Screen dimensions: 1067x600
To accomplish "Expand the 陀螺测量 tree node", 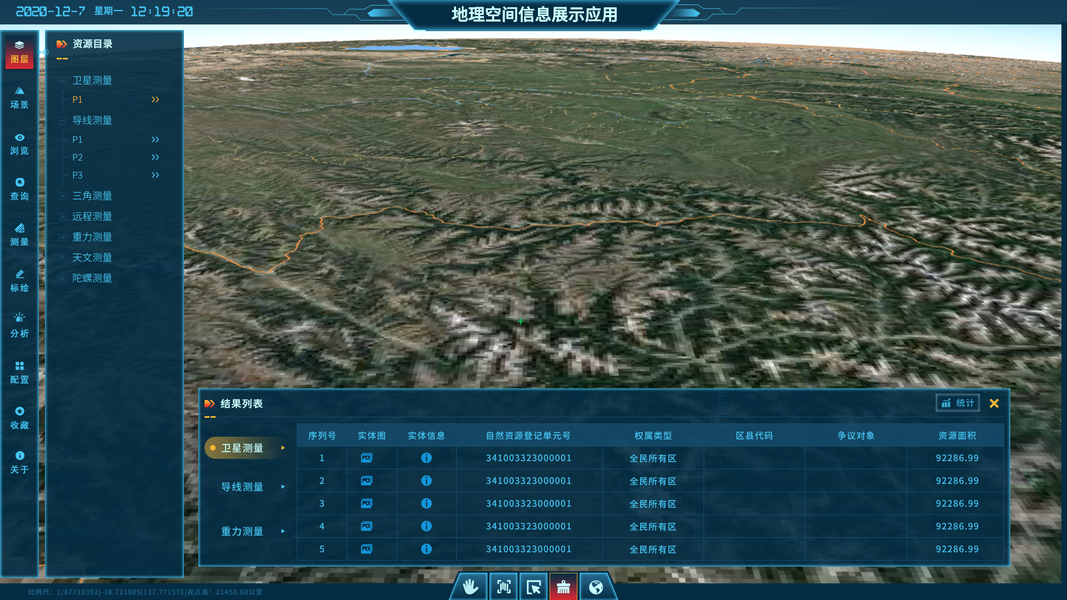I will 63,278.
